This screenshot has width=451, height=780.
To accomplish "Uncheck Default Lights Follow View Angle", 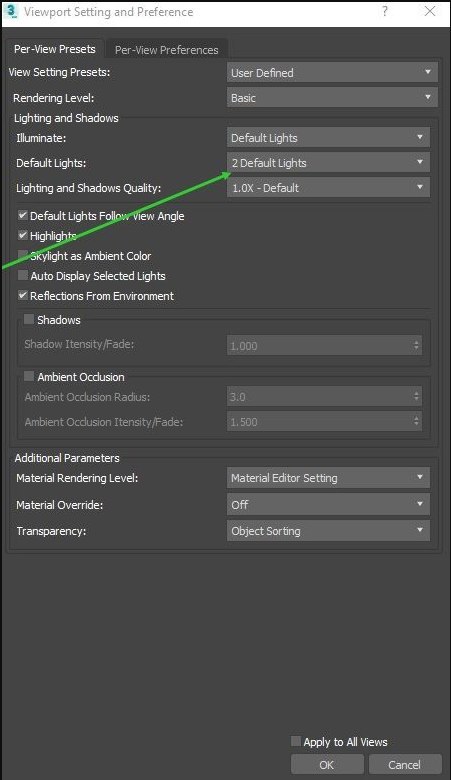I will click(x=23, y=215).
